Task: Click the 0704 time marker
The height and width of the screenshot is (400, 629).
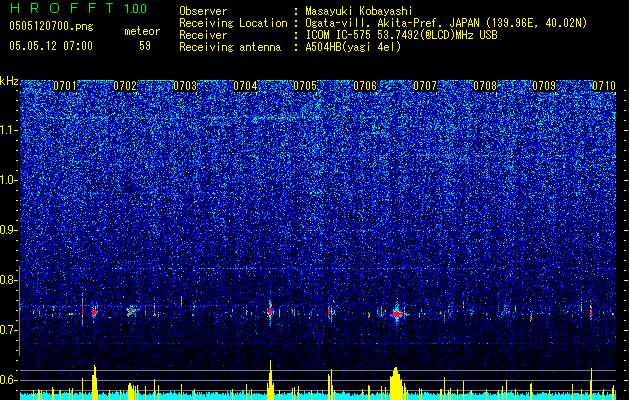Action: tap(245, 86)
